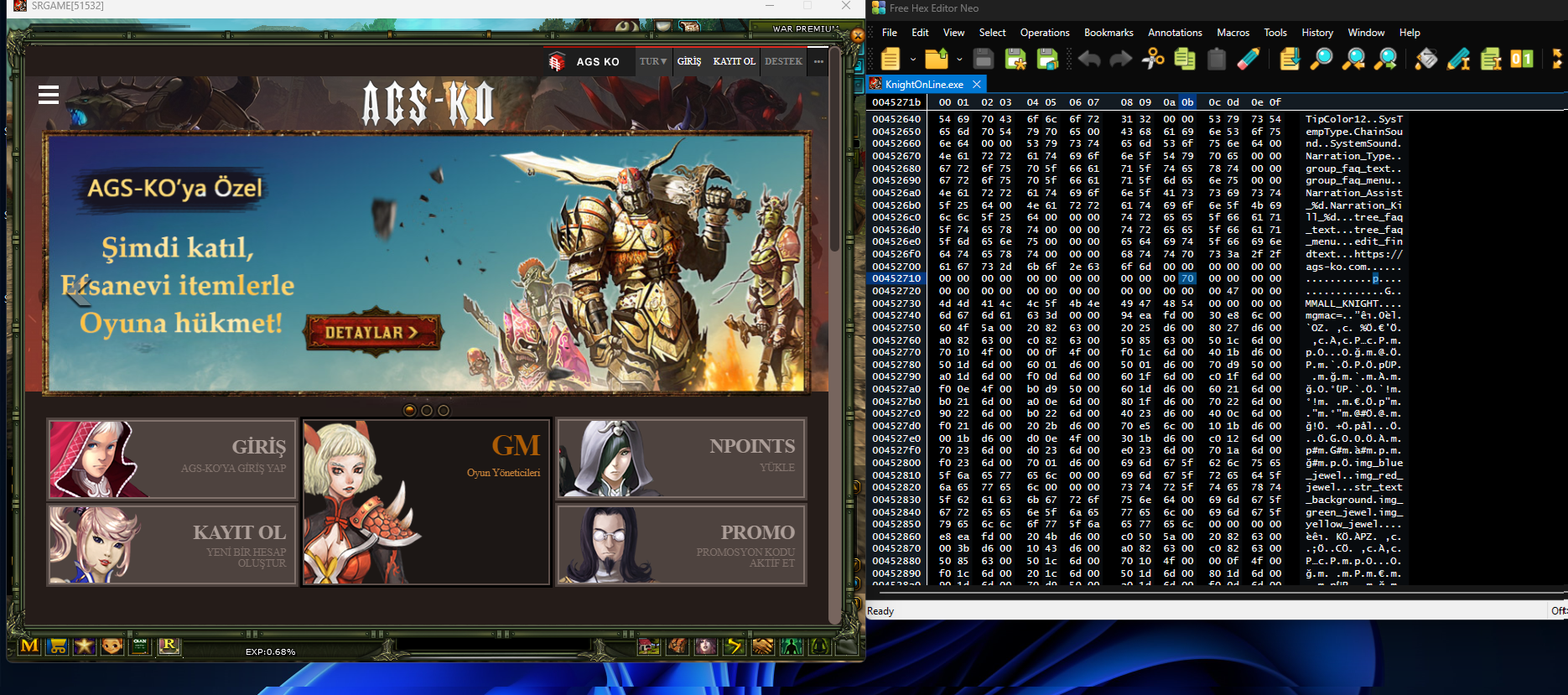This screenshot has width=1568, height=695.
Task: Click the Redo arrow icon
Action: 1121,59
